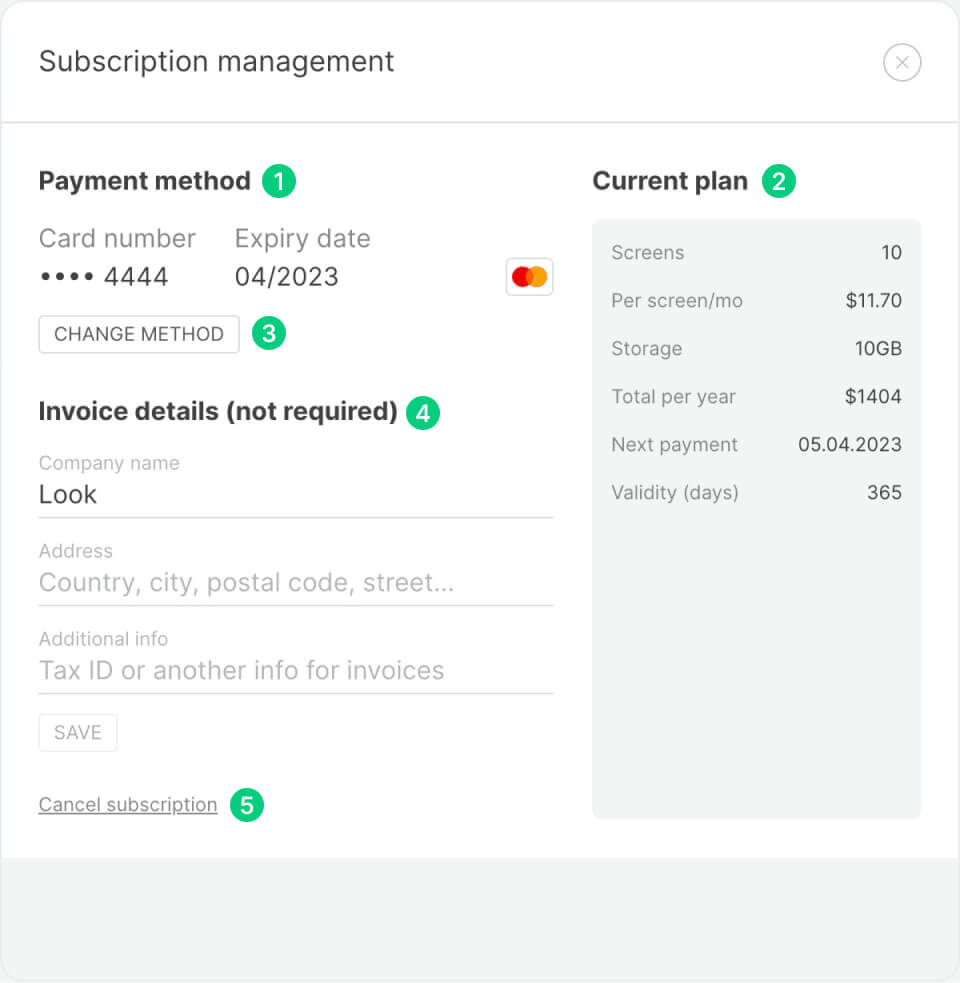This screenshot has height=983, width=960.
Task: Click the Company name input showing Look
Action: [295, 494]
